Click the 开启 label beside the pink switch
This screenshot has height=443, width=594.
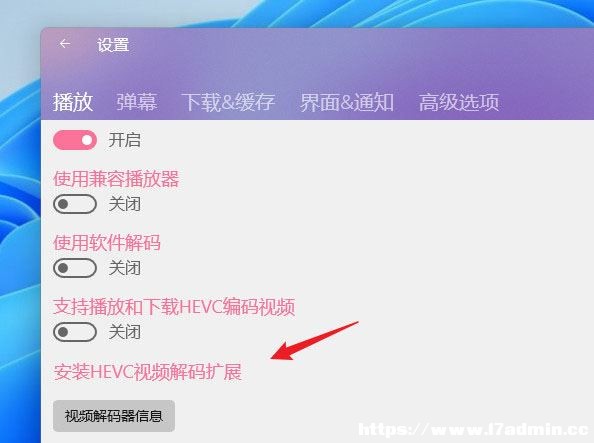[x=125, y=140]
